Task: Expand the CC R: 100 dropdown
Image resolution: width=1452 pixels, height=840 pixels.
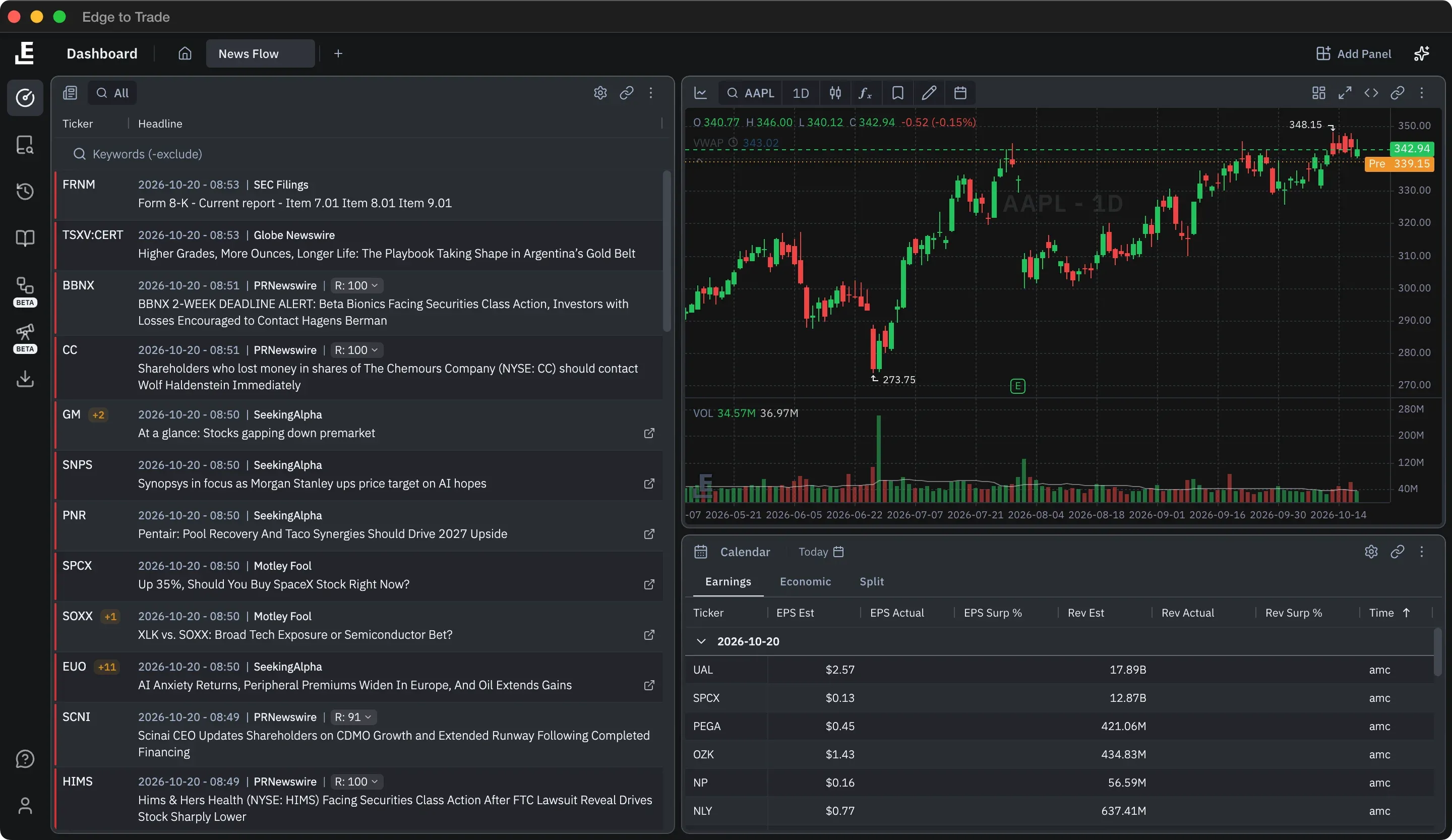Action: click(356, 350)
